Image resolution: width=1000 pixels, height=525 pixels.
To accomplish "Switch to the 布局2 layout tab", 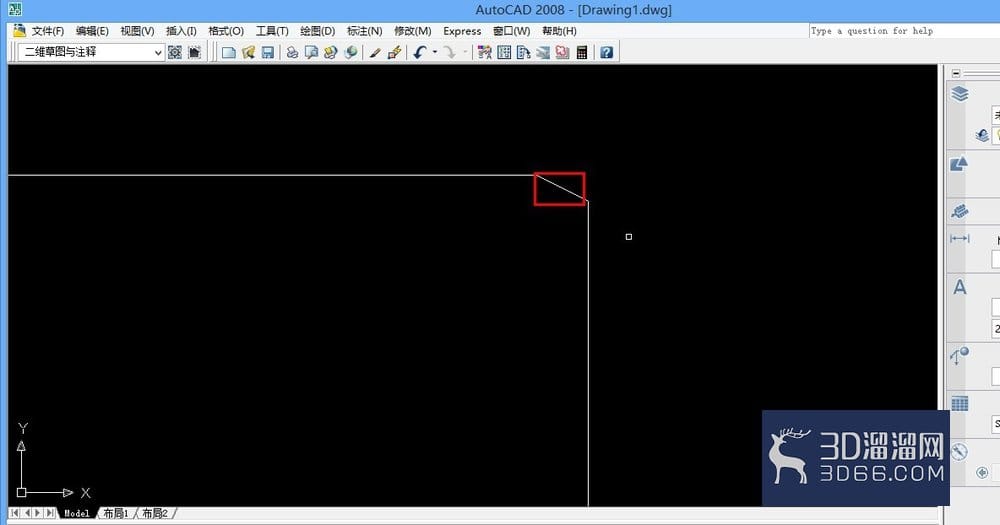I will point(154,513).
